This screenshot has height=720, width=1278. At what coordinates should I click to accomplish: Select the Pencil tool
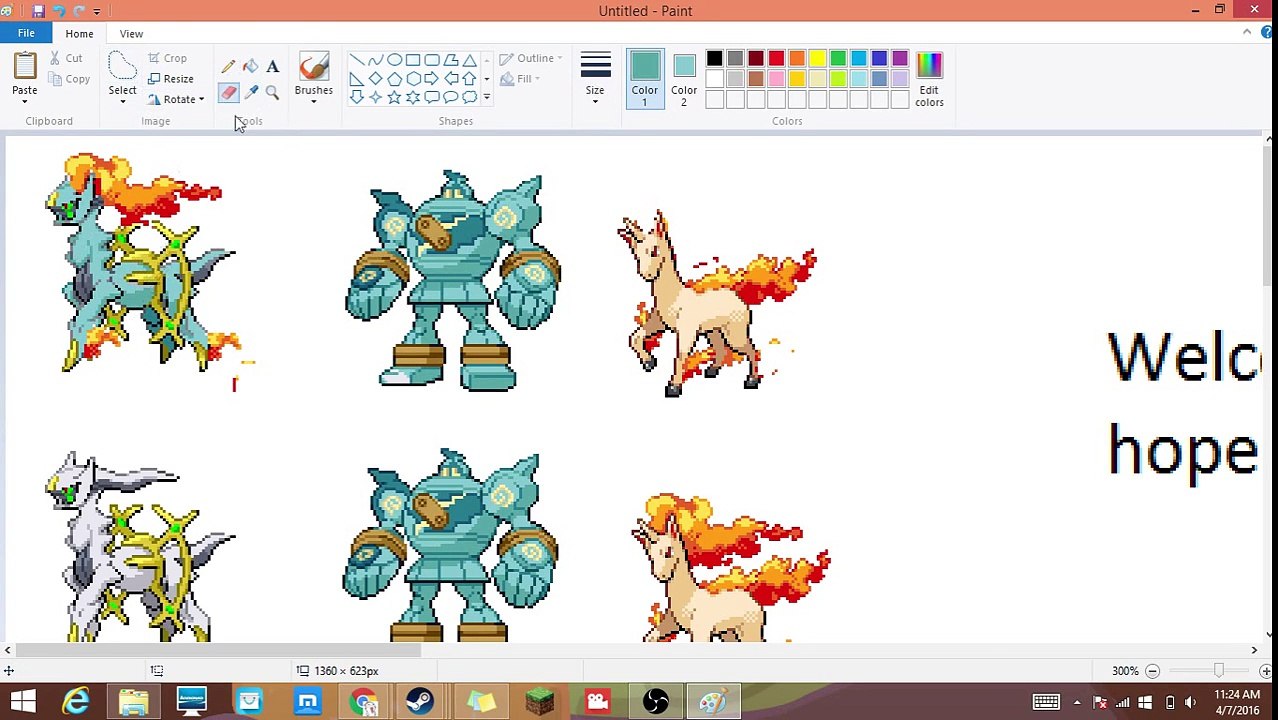tap(229, 67)
